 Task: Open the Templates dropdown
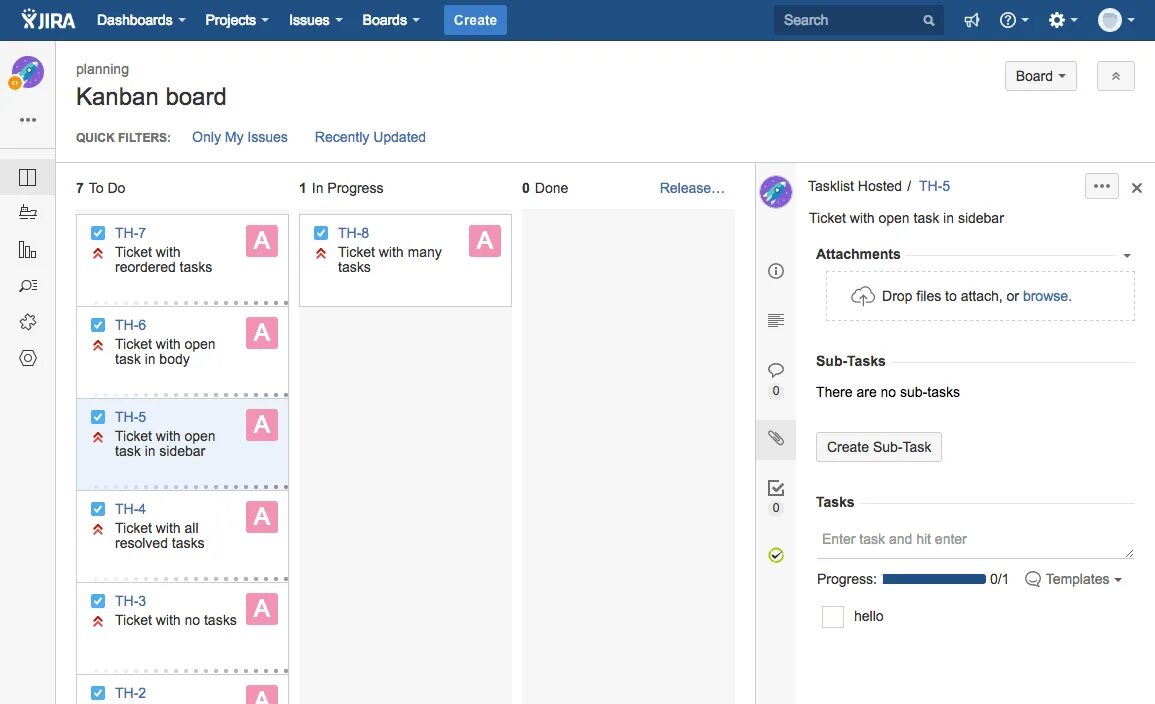[x=1073, y=580]
